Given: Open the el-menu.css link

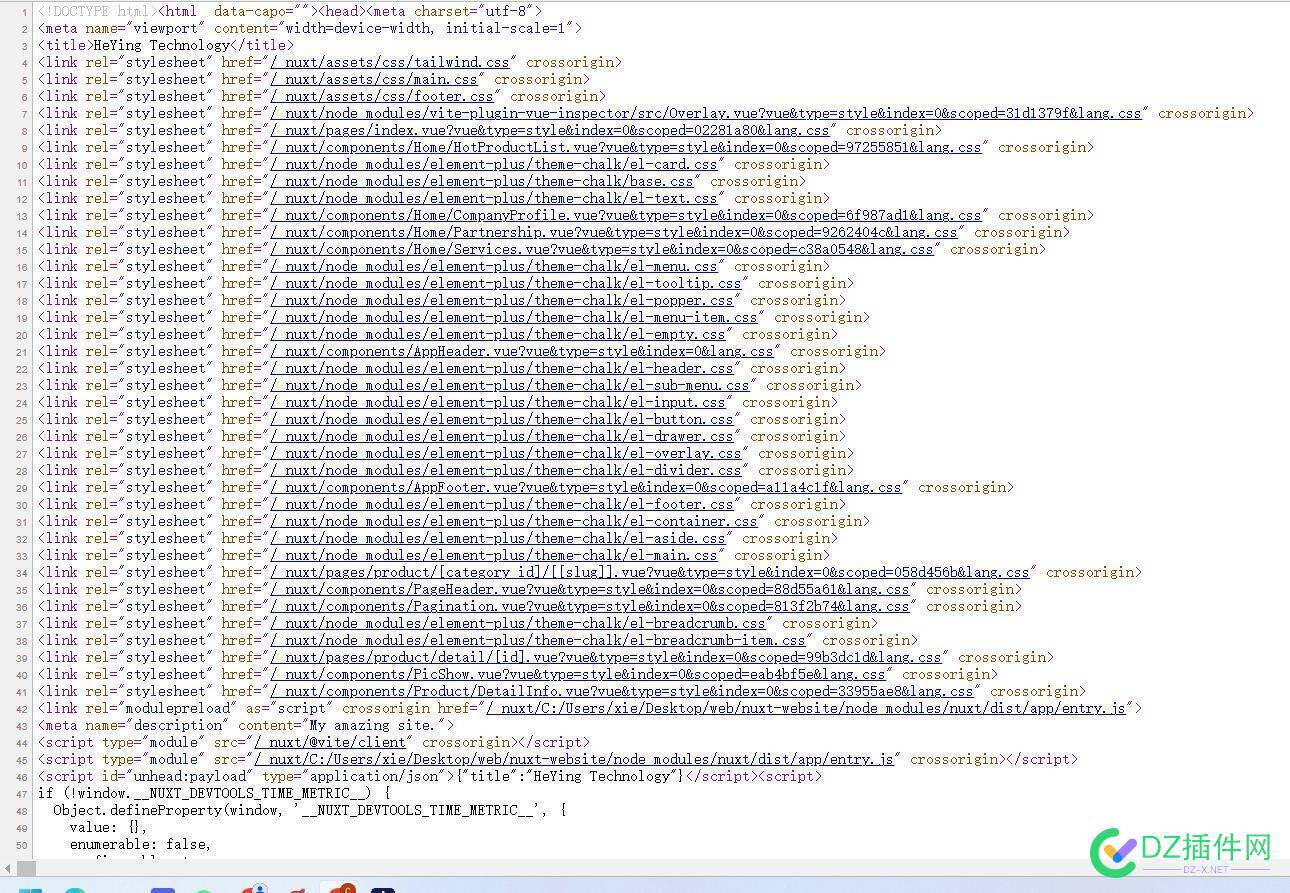Looking at the screenshot, I should pos(494,266).
